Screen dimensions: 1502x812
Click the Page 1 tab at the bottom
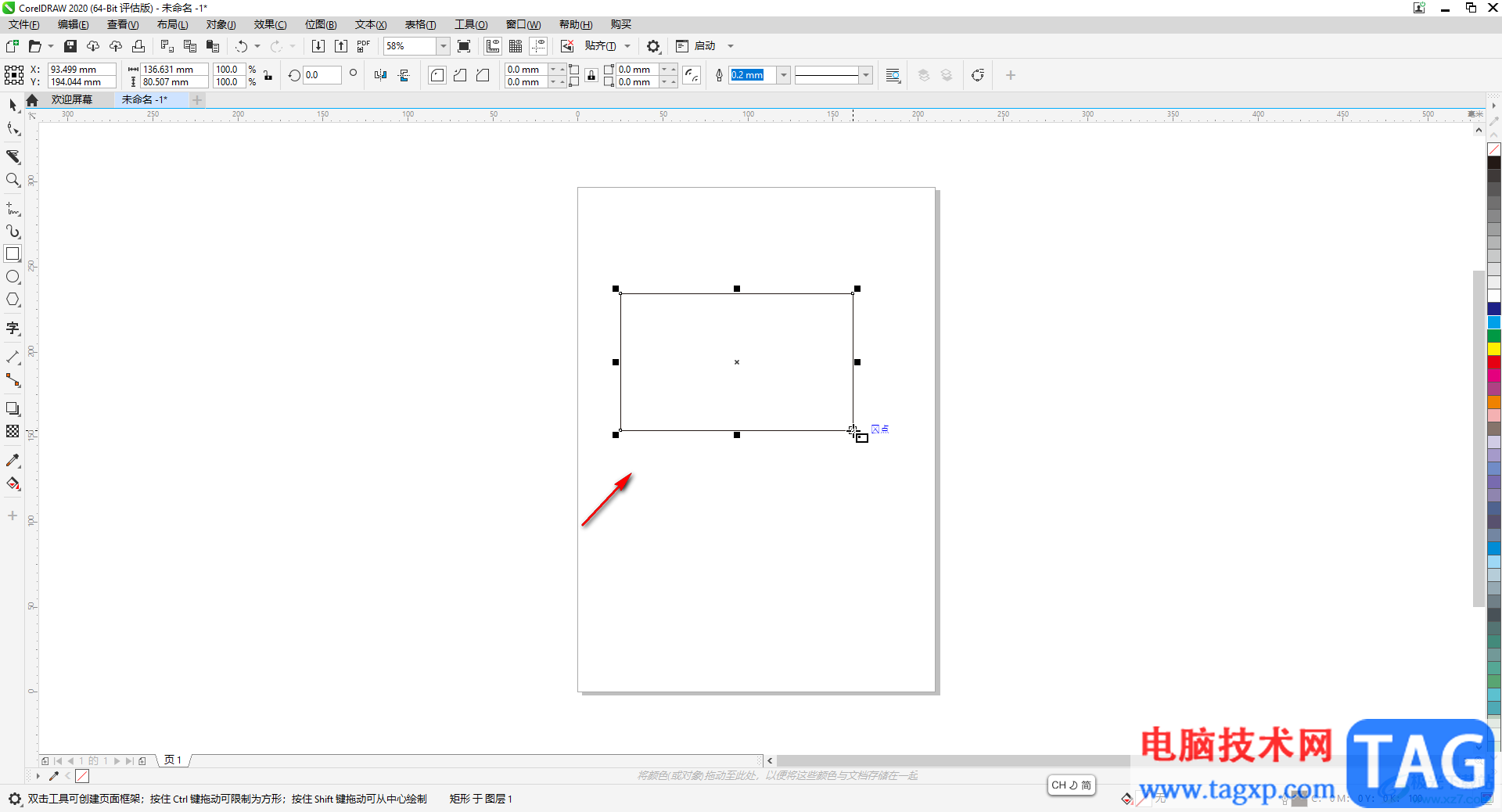click(173, 760)
